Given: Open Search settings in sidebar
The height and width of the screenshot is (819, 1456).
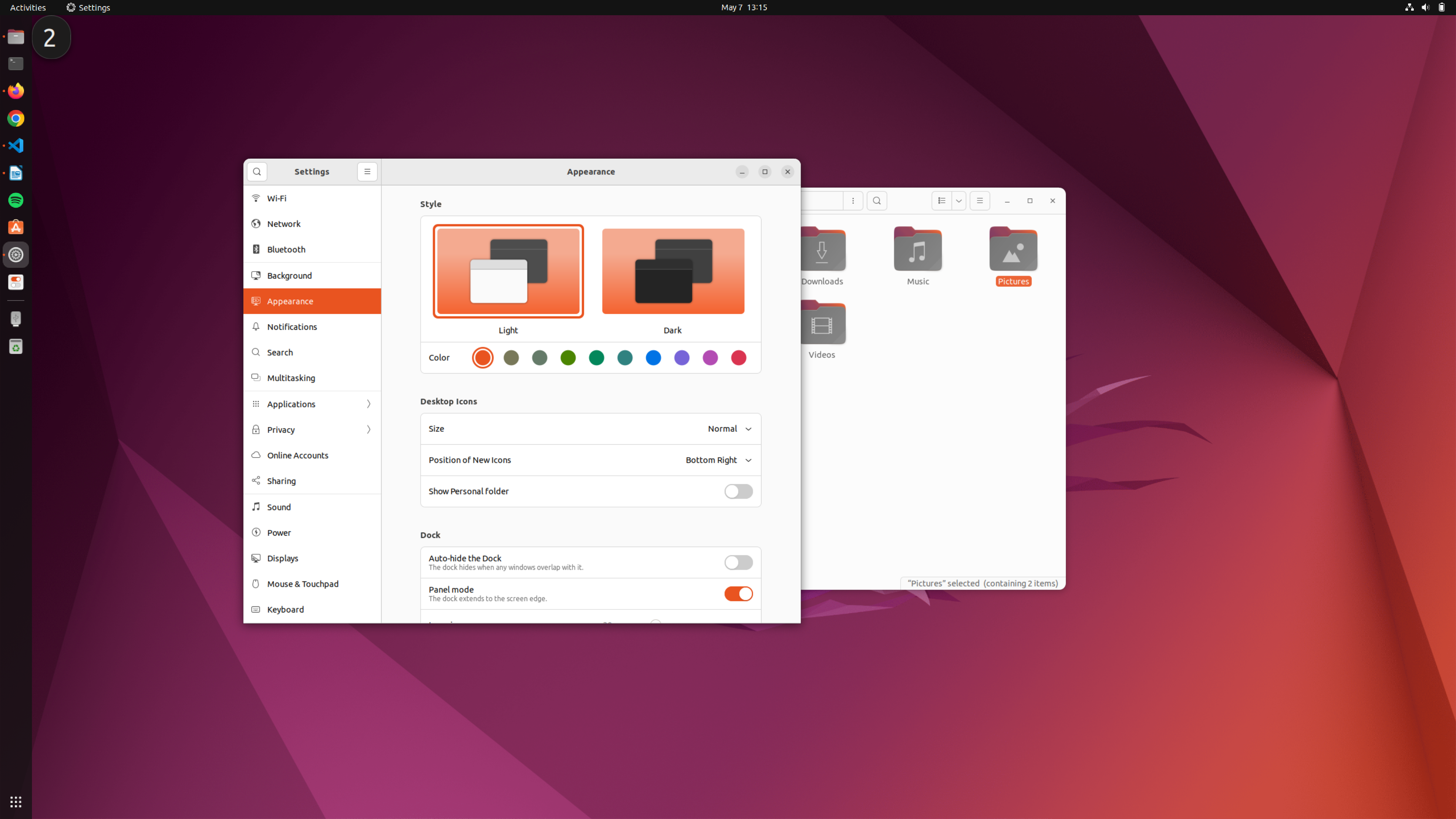Looking at the screenshot, I should click(x=312, y=352).
